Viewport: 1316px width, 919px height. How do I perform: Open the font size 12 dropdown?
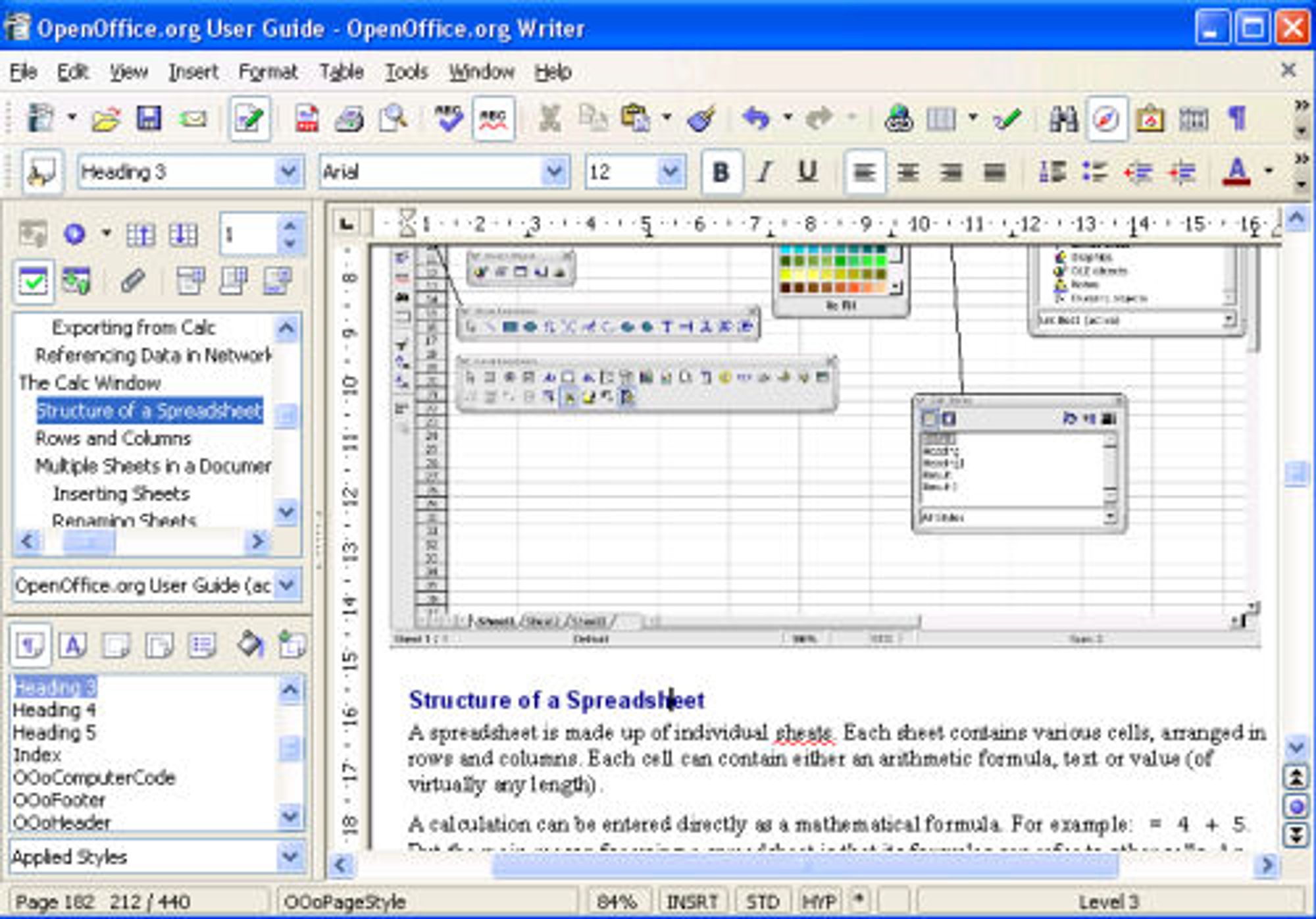(670, 172)
